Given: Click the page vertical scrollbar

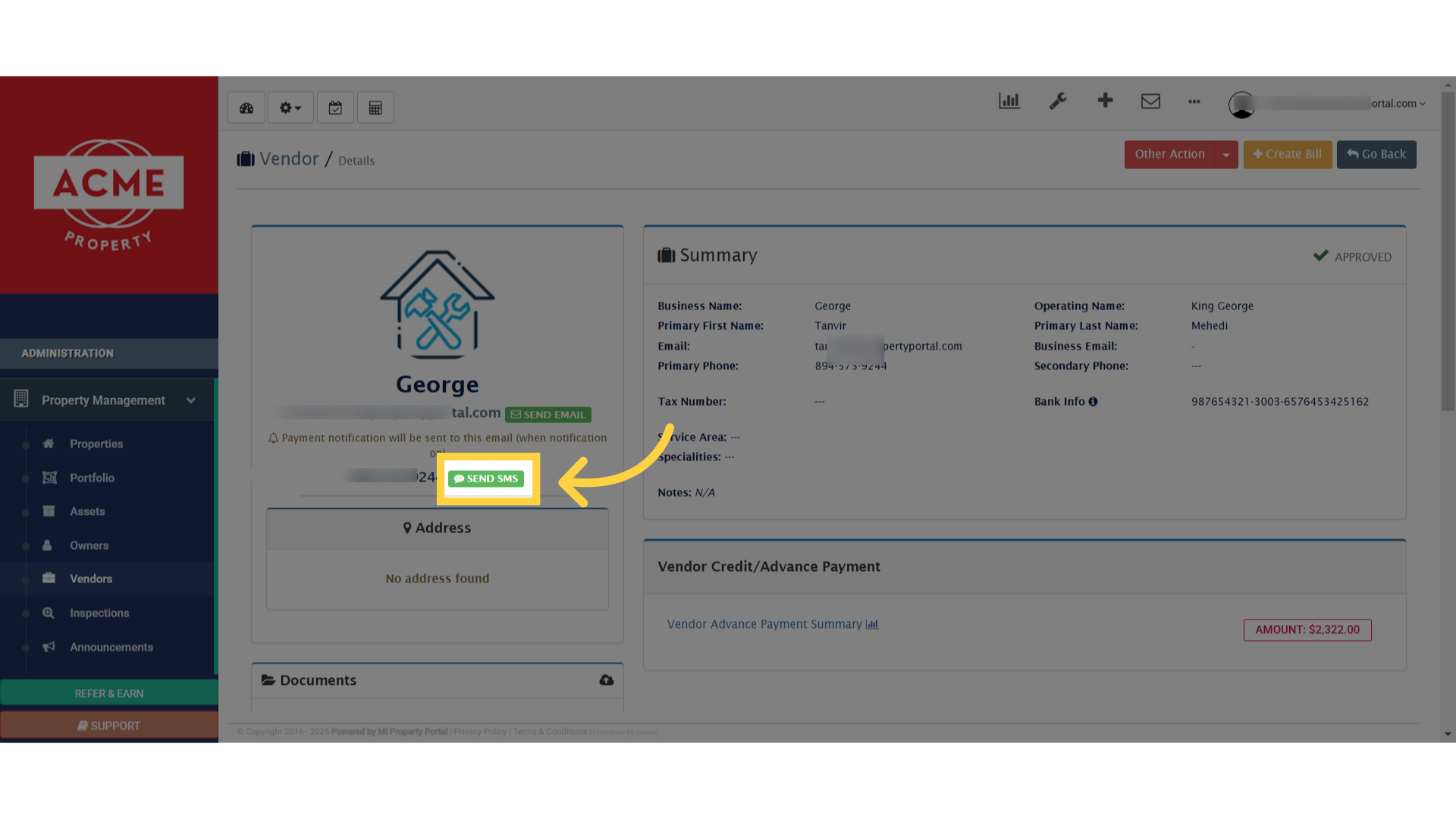Looking at the screenshot, I should point(1448,250).
